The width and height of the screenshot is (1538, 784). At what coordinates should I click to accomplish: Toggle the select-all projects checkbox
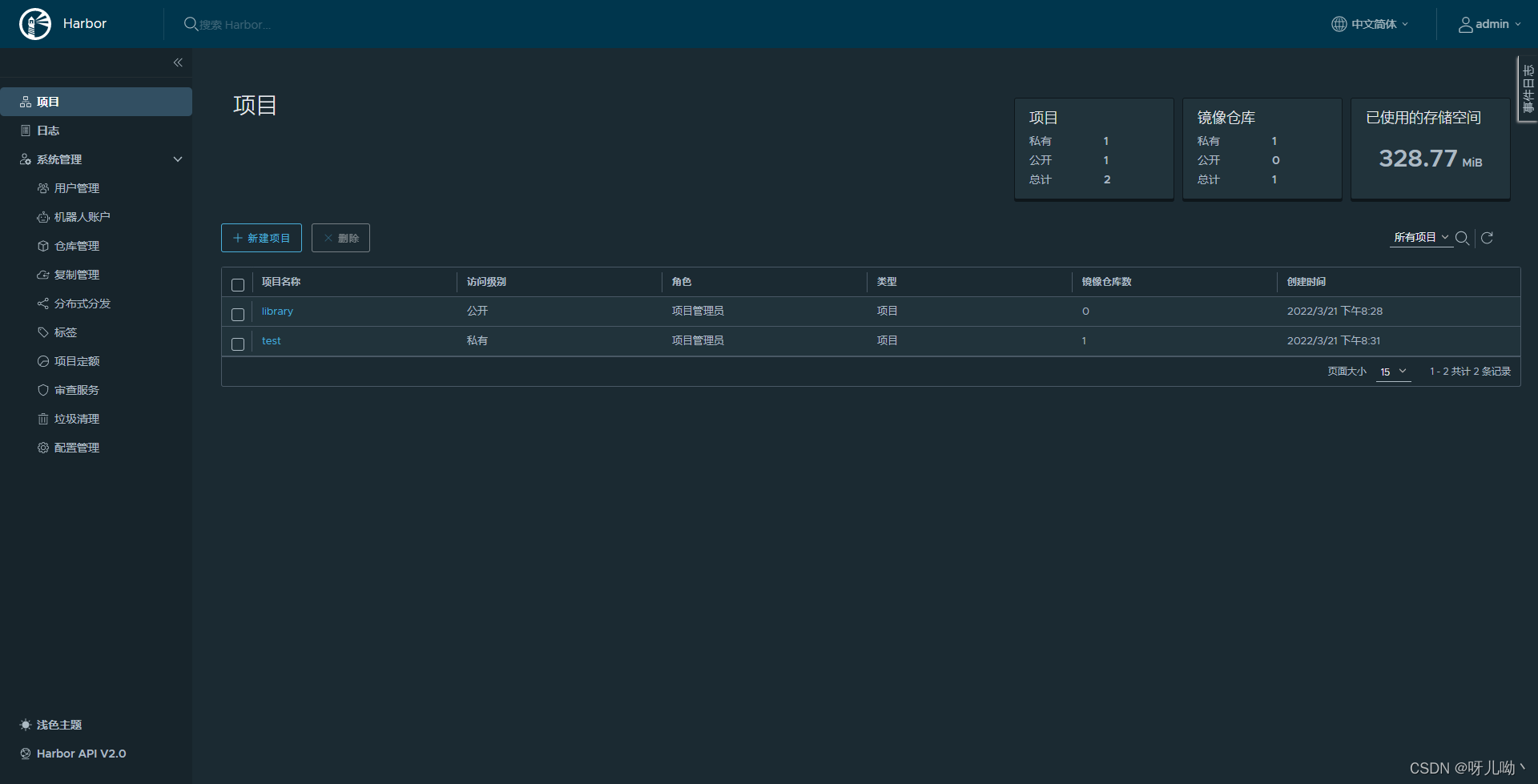238,285
